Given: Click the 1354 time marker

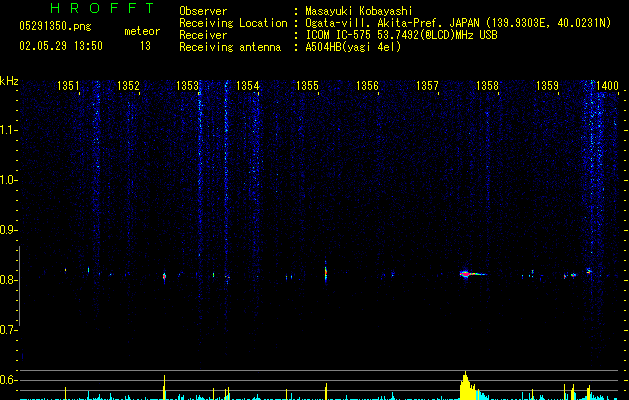Looking at the screenshot, I should [x=248, y=86].
